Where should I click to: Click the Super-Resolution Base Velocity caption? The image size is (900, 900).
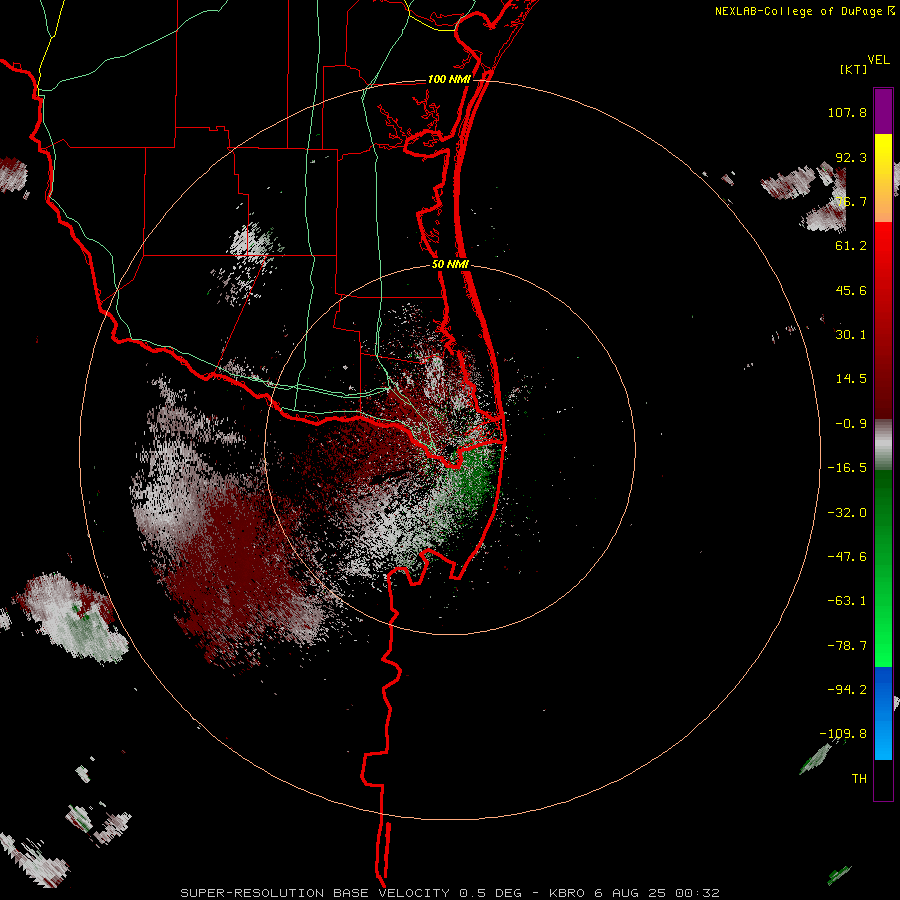[450, 893]
